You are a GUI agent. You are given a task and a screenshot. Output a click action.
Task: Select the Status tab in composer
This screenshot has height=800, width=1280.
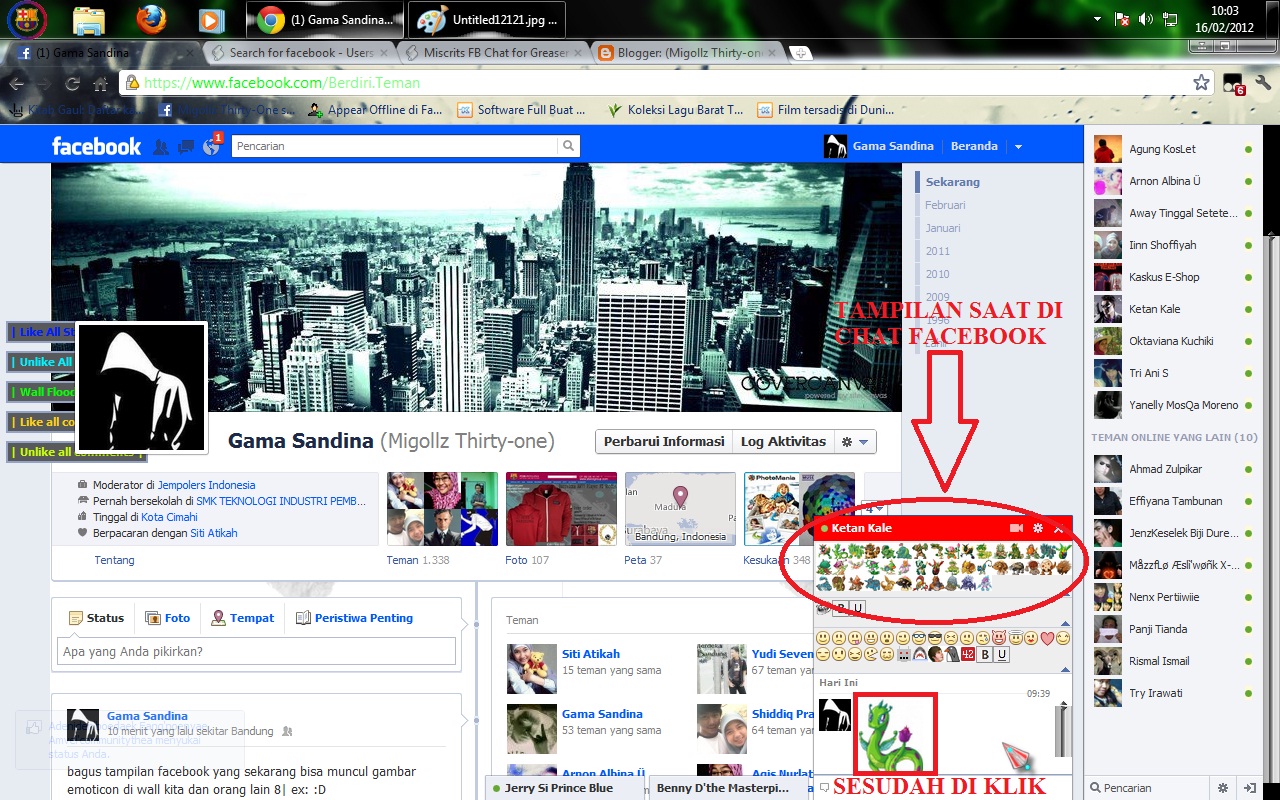pos(96,618)
